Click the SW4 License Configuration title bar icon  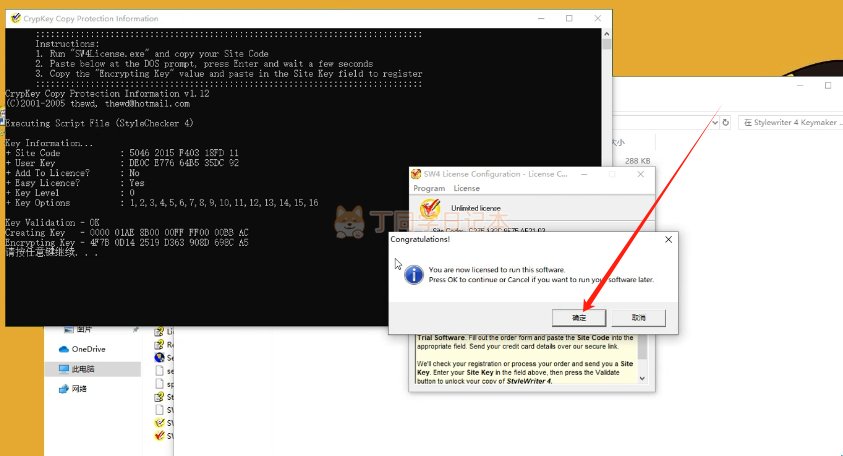point(416,174)
